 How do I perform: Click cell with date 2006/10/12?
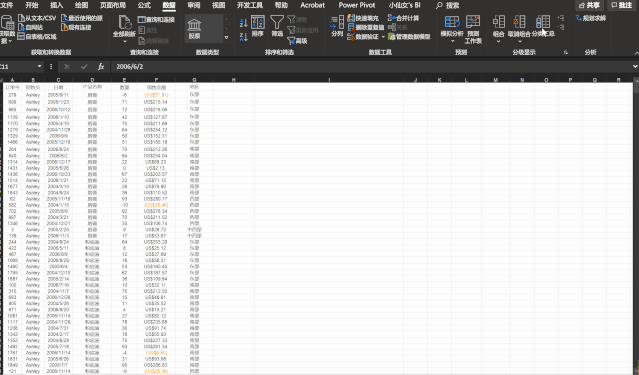[x=58, y=110]
